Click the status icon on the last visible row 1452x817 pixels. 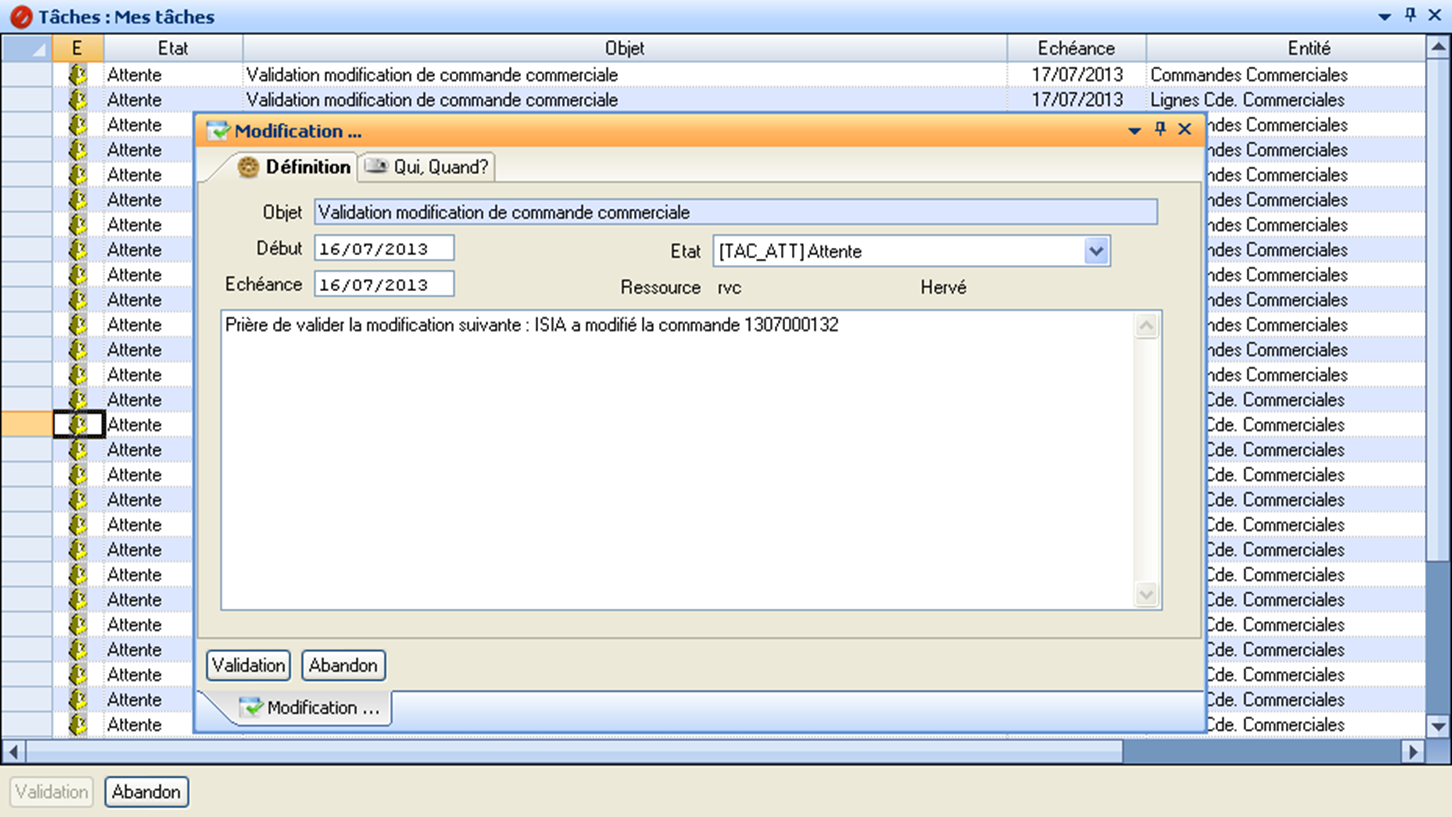click(x=78, y=724)
